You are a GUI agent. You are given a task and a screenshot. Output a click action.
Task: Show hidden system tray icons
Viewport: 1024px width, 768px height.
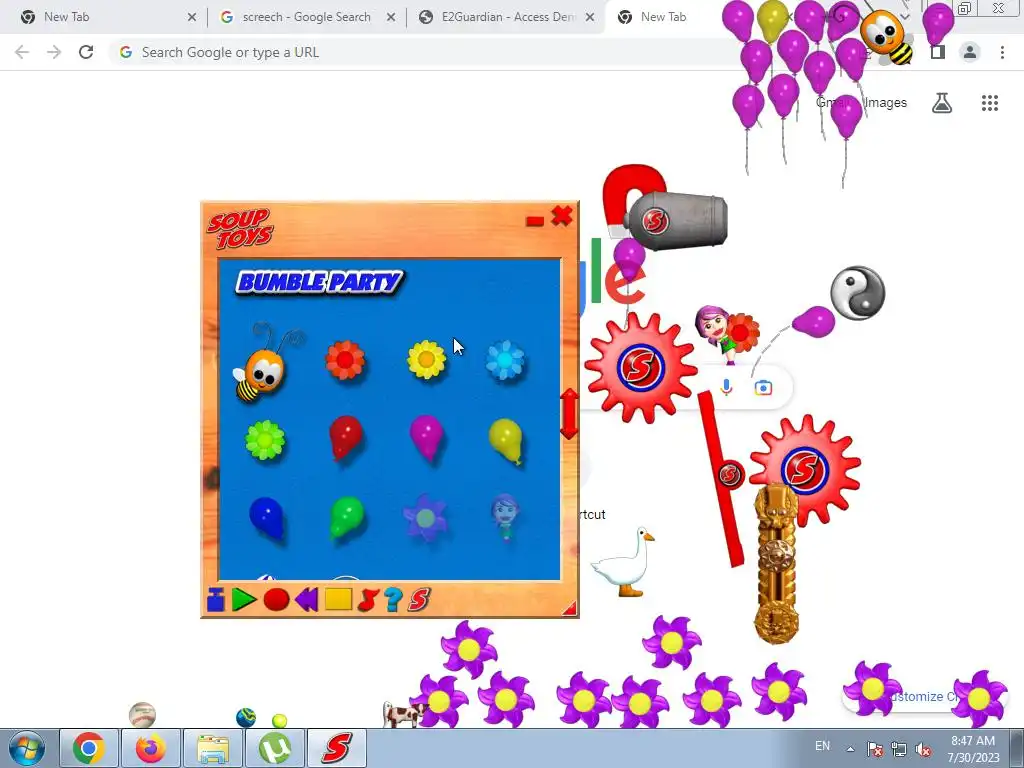tap(850, 749)
